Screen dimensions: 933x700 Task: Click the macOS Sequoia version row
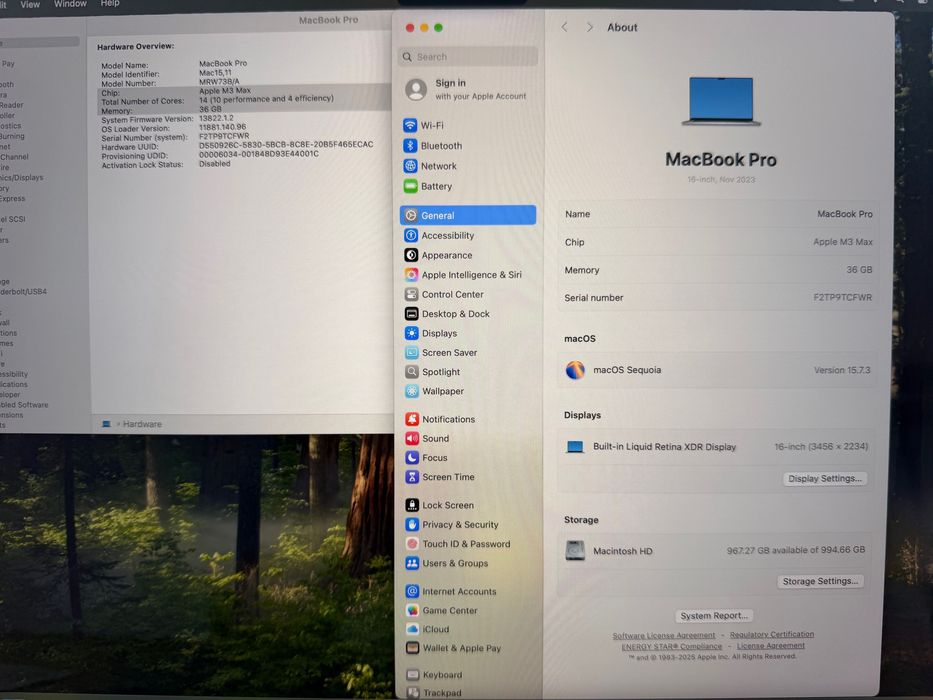pyautogui.click(x=718, y=370)
